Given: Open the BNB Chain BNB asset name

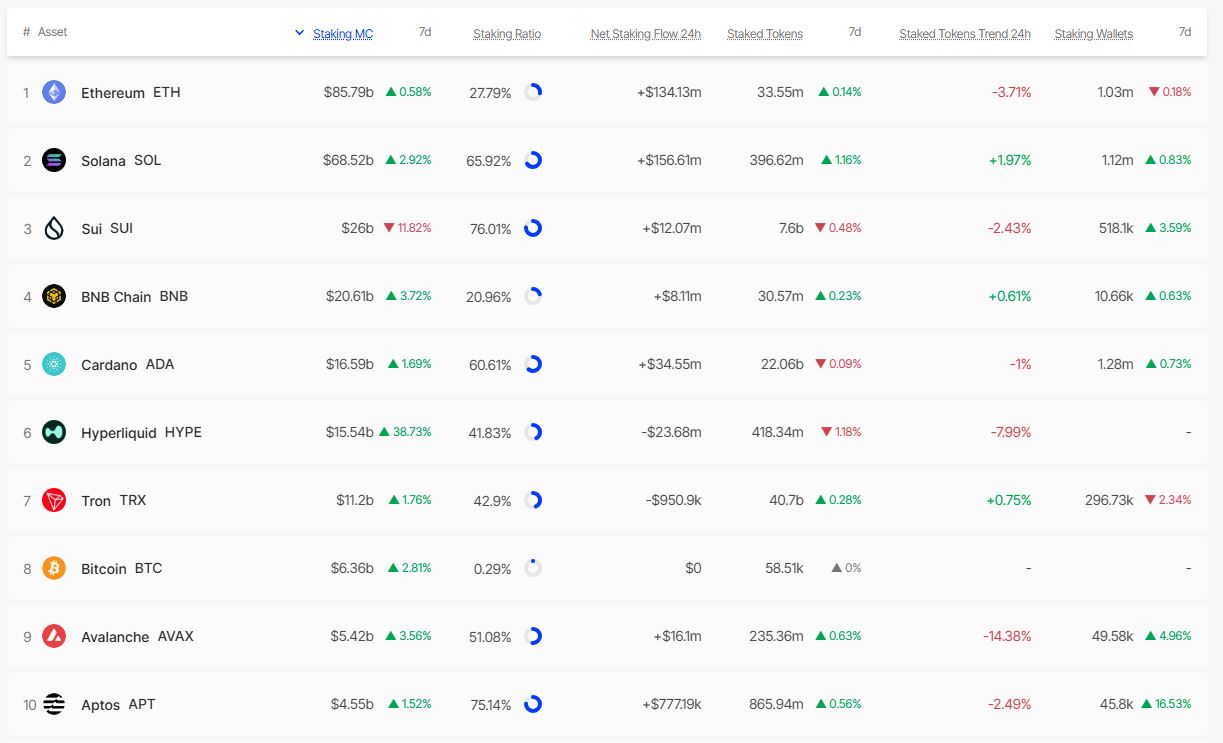Looking at the screenshot, I should (x=134, y=296).
